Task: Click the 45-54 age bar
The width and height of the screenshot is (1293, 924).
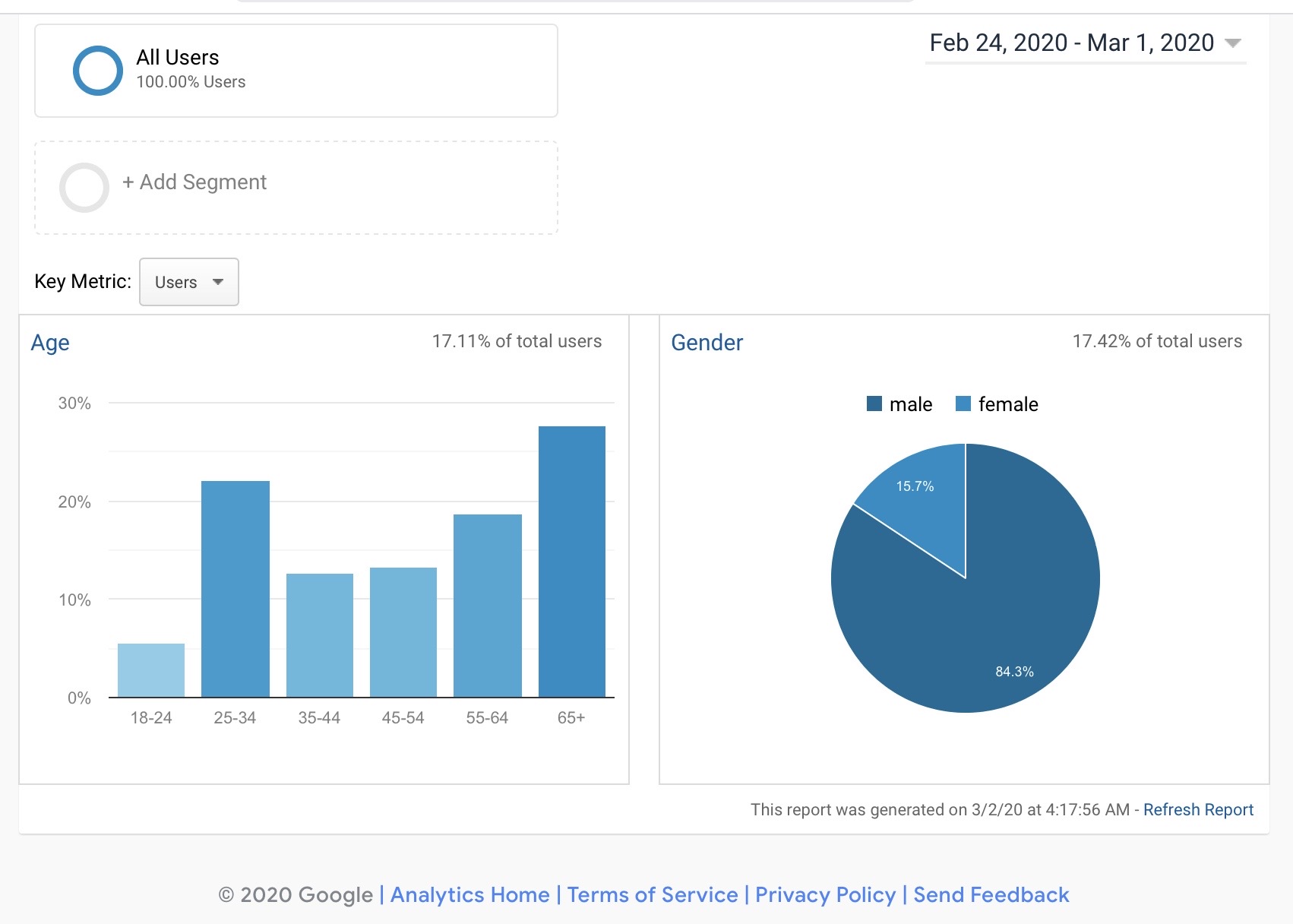Action: (x=403, y=632)
